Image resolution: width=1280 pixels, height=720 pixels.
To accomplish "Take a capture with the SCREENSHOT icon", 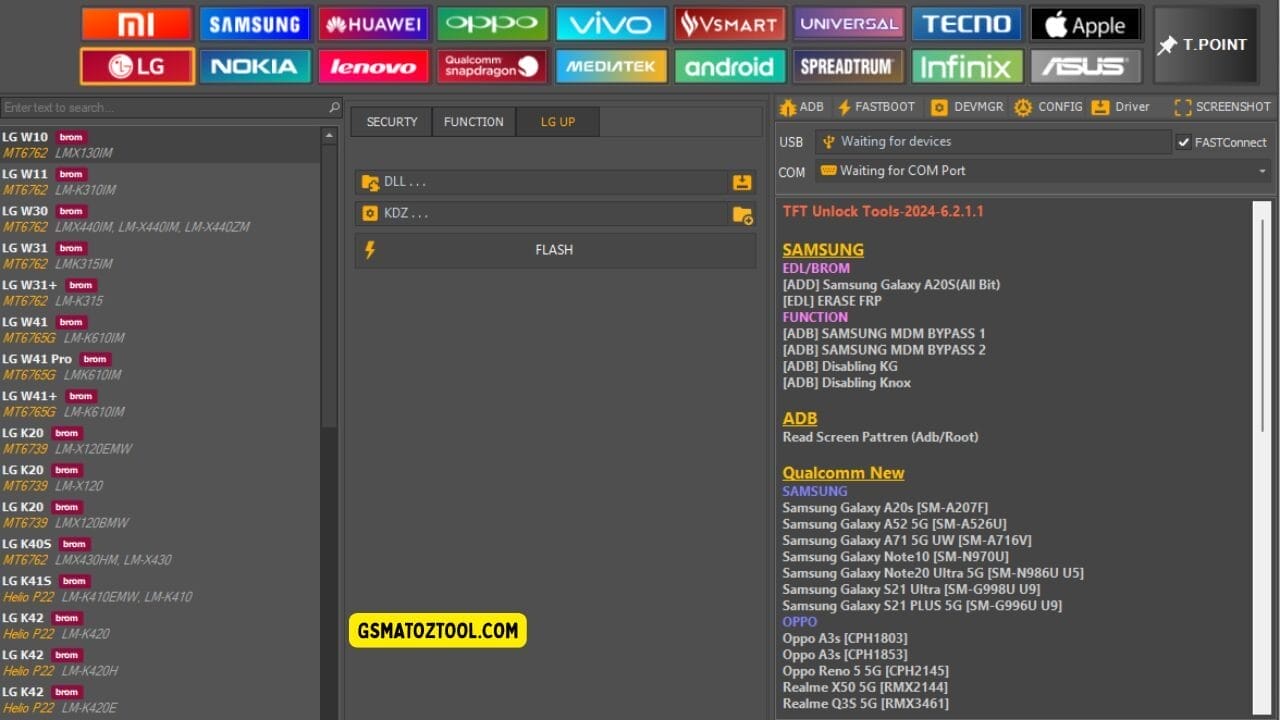I will point(1184,107).
